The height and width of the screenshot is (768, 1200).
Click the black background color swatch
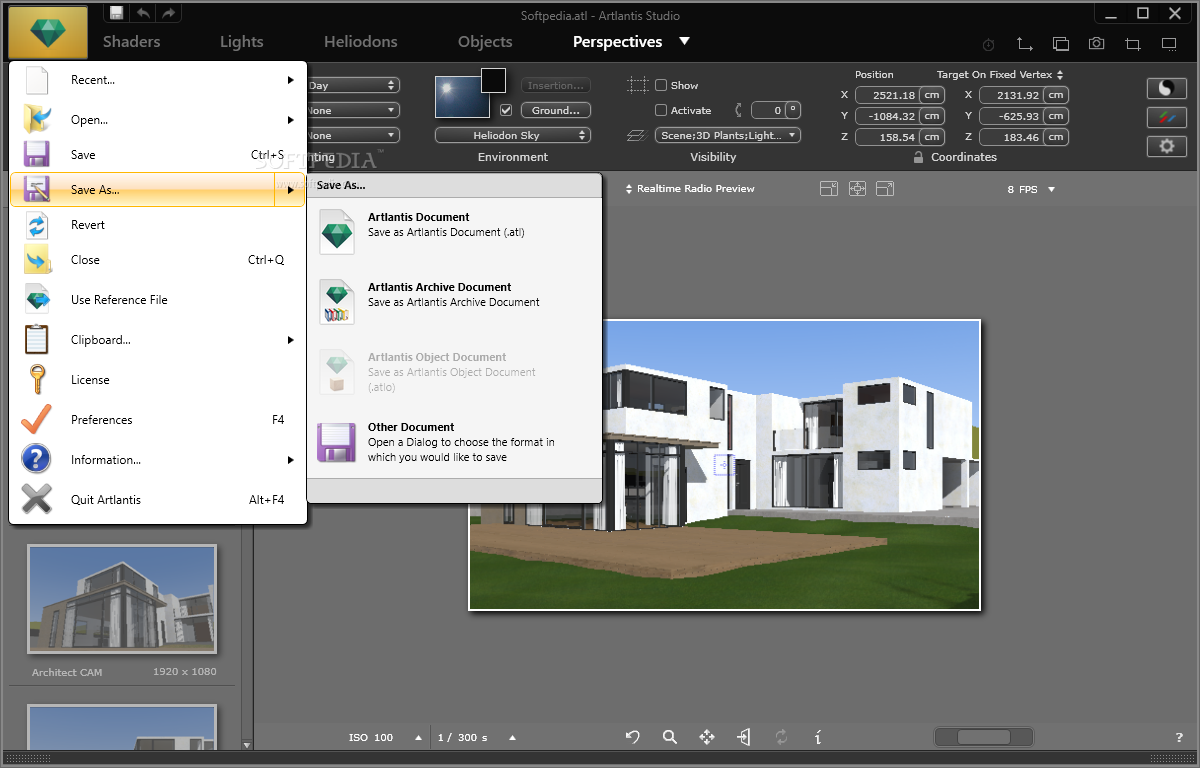494,81
